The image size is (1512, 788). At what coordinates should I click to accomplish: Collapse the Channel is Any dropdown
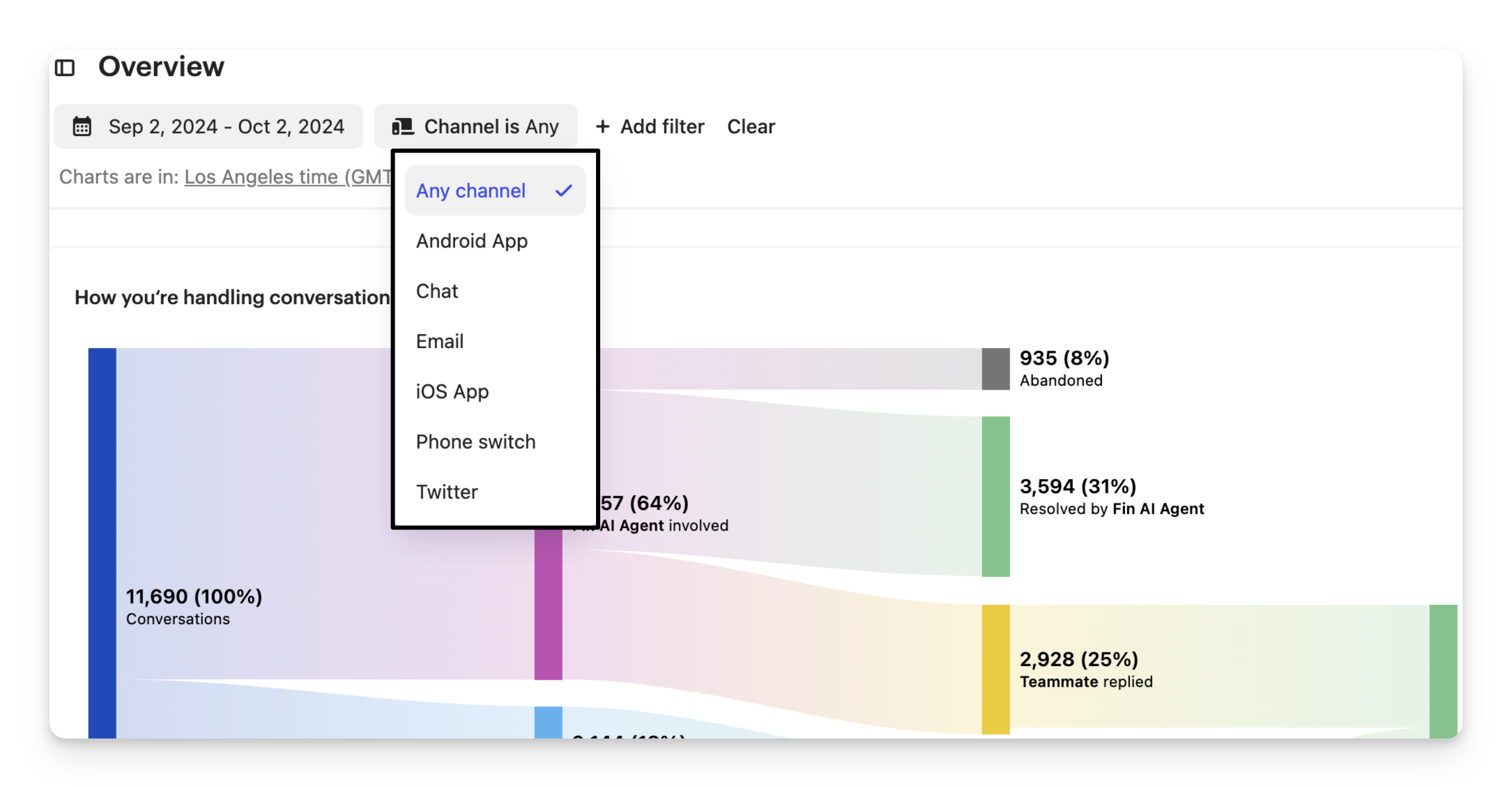[476, 126]
